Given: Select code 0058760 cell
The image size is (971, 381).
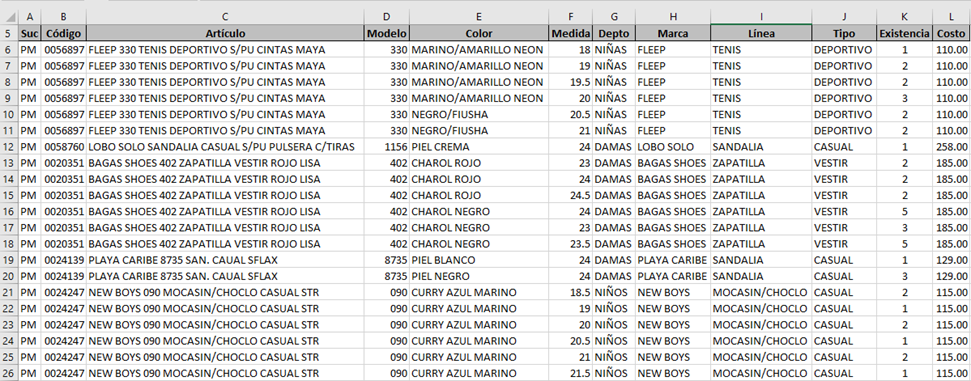Looking at the screenshot, I should (64, 147).
